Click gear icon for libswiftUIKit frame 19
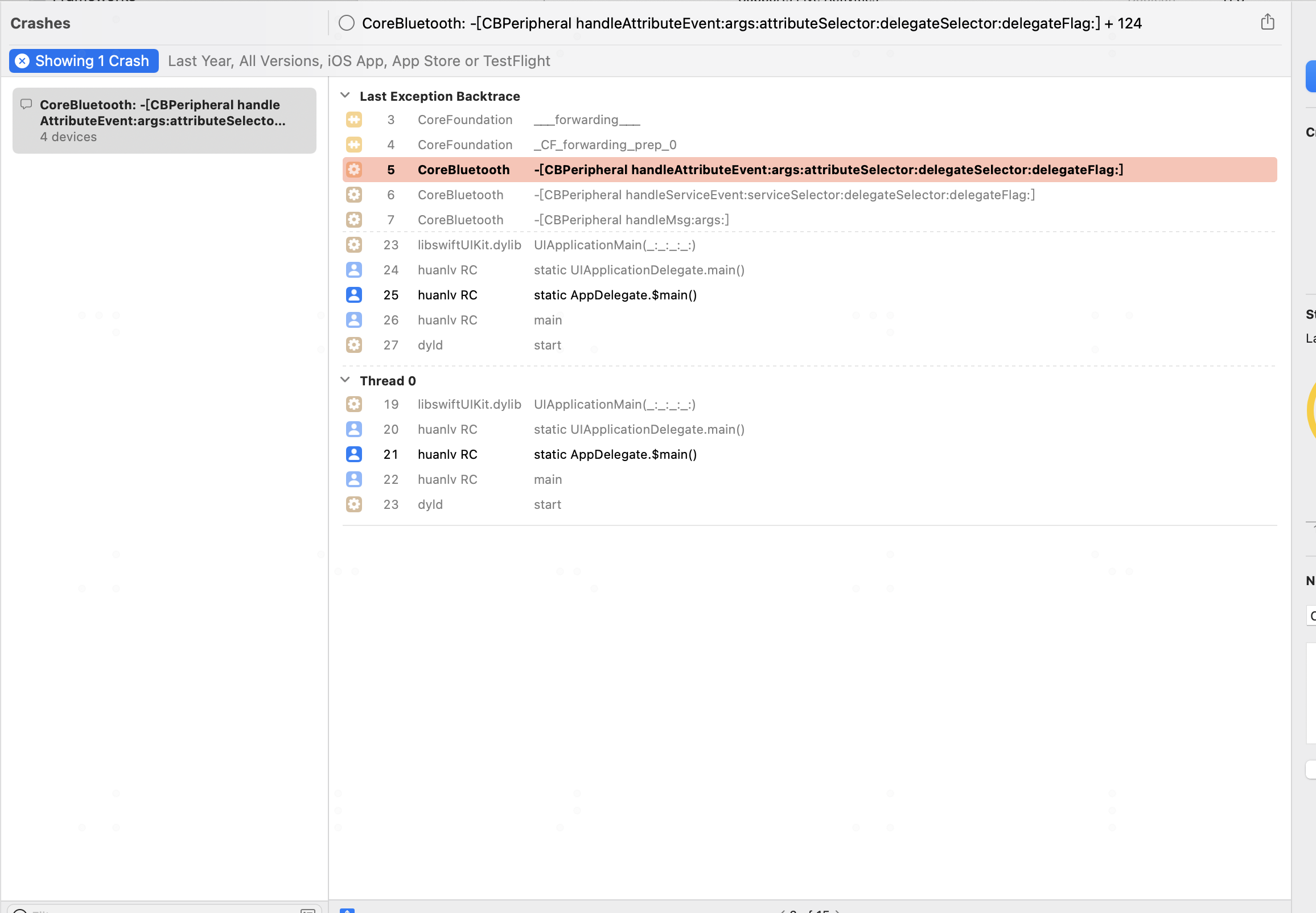The image size is (1316, 913). click(354, 405)
